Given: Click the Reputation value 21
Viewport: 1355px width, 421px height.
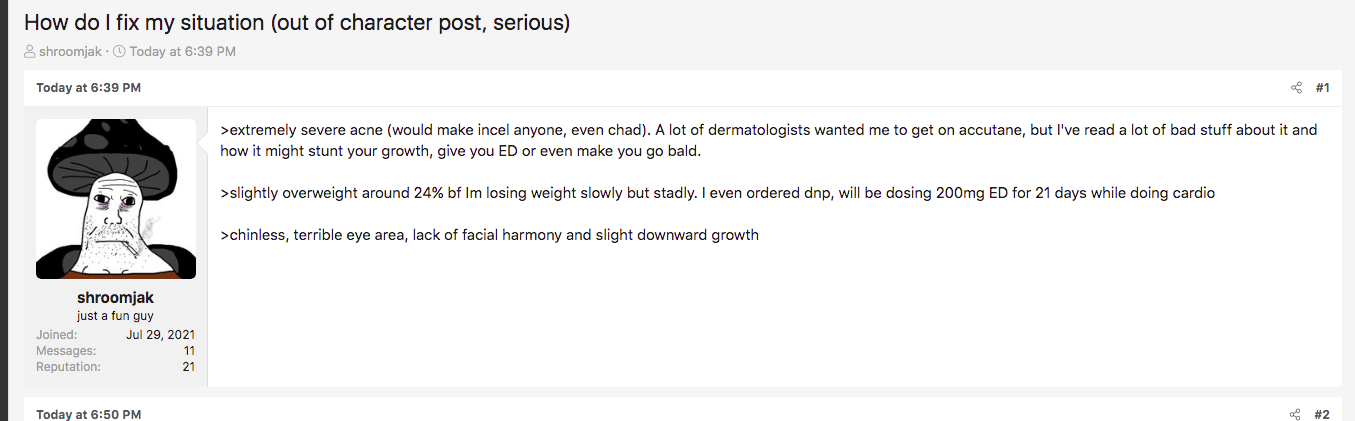Looking at the screenshot, I should click(x=188, y=367).
